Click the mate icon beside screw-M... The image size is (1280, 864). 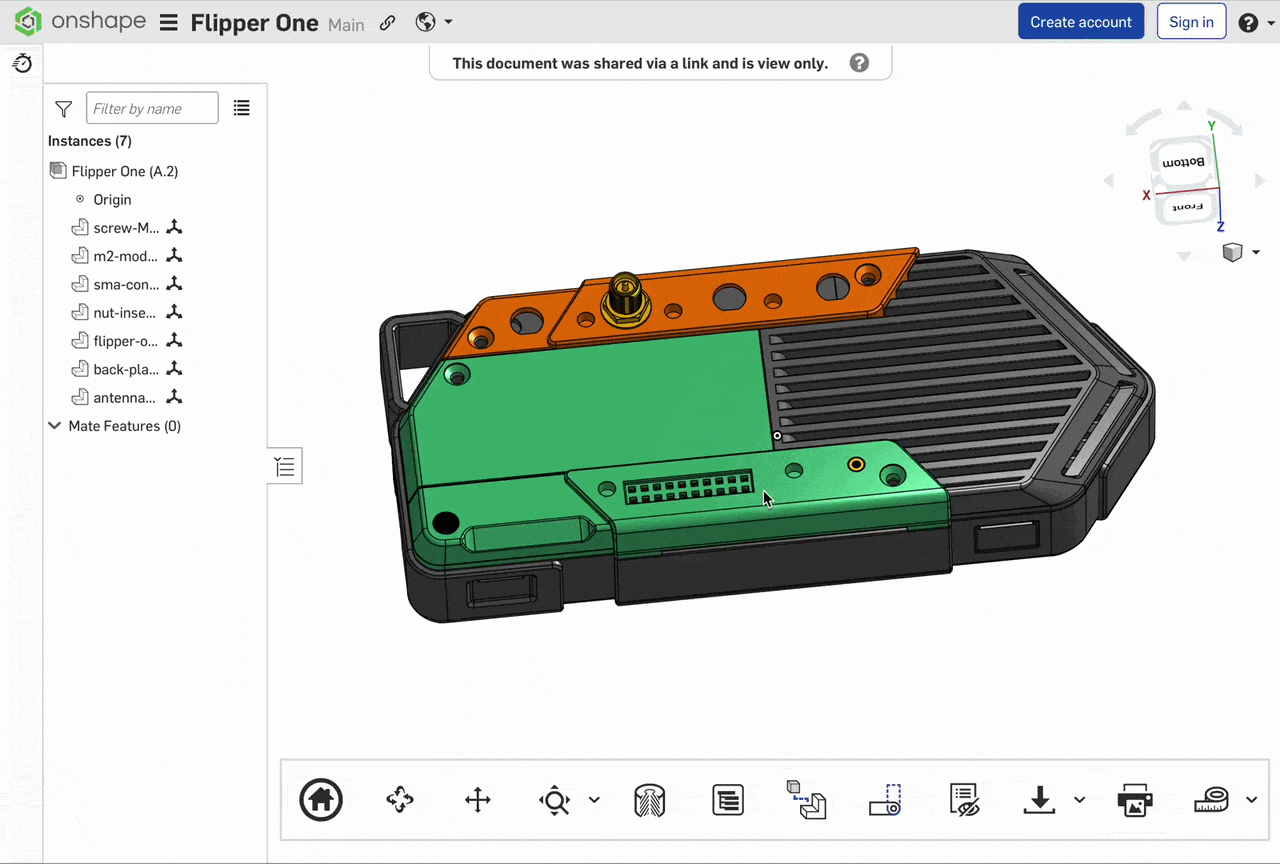tap(174, 228)
